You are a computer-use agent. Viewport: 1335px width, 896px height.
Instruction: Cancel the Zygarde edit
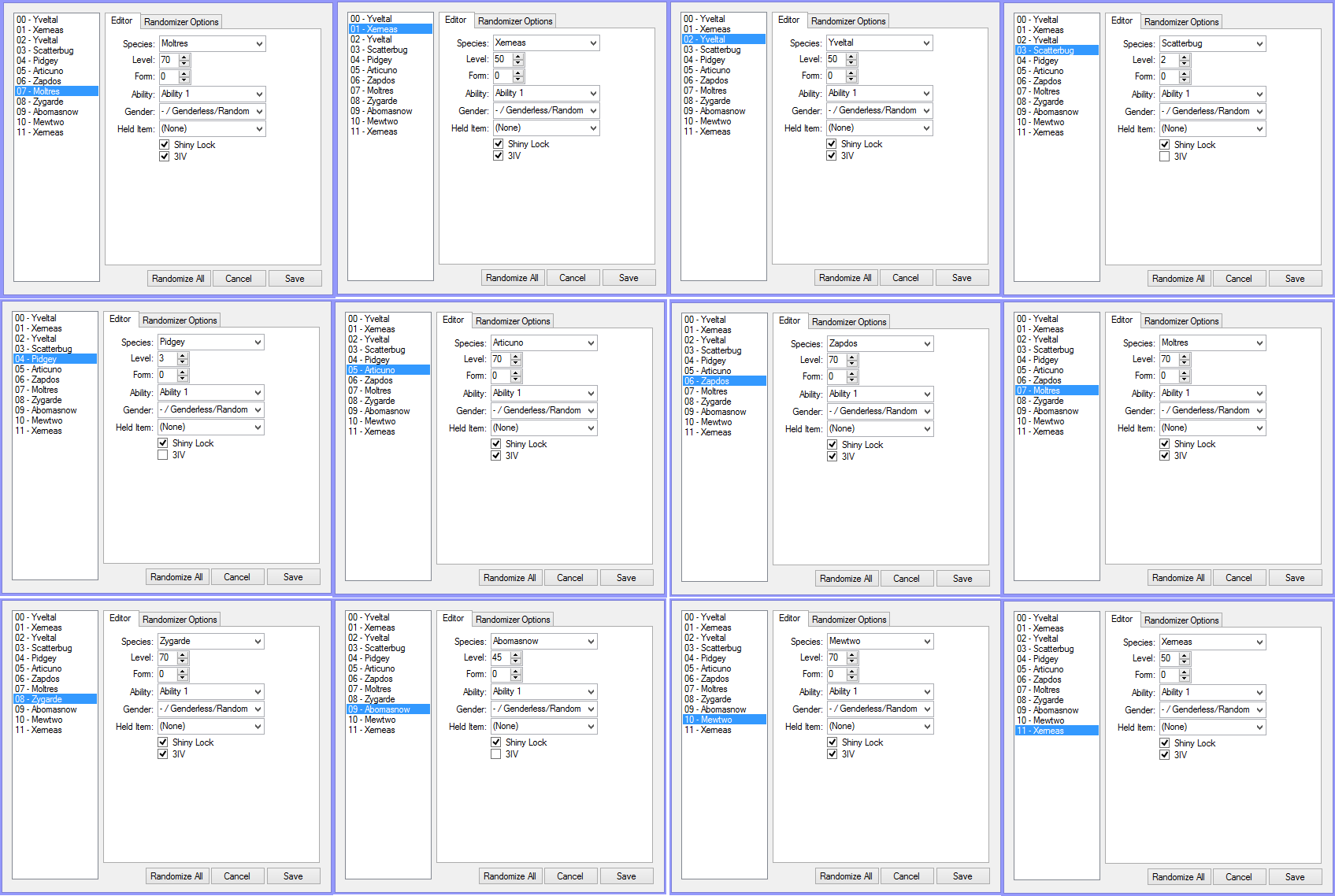click(237, 876)
